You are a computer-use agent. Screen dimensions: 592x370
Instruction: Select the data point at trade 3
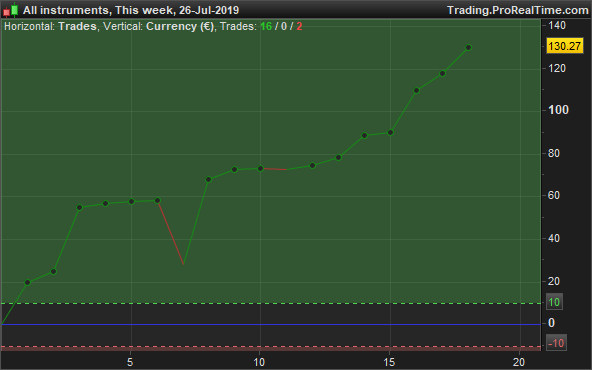click(x=79, y=207)
